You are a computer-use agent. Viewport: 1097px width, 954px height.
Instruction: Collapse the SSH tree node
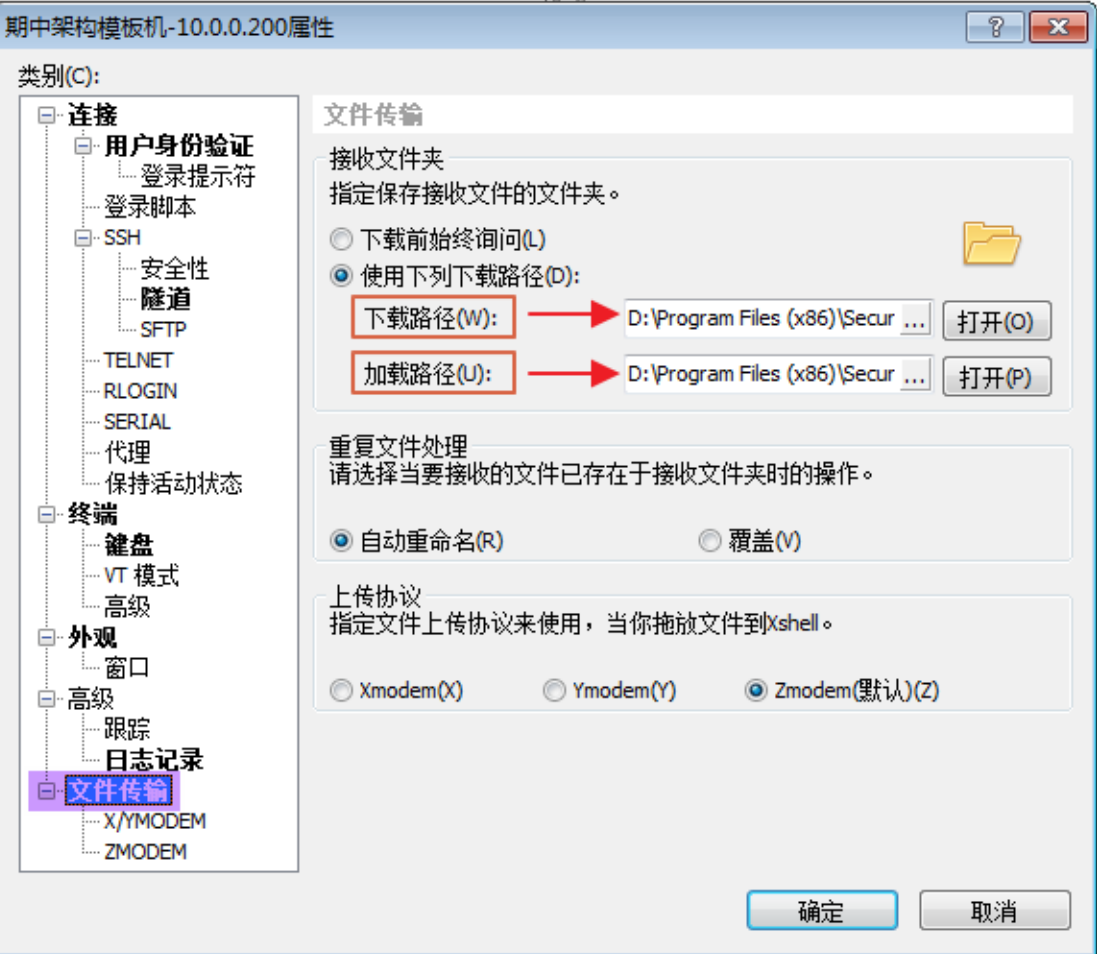pyautogui.click(x=83, y=238)
